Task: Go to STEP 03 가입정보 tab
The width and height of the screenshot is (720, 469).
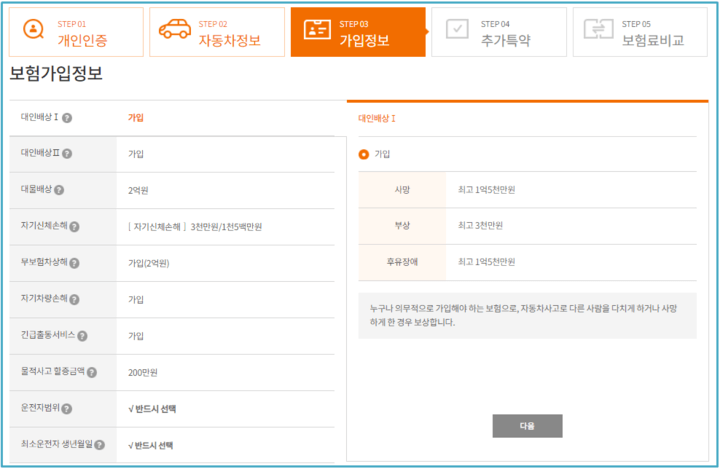Action: tap(358, 32)
